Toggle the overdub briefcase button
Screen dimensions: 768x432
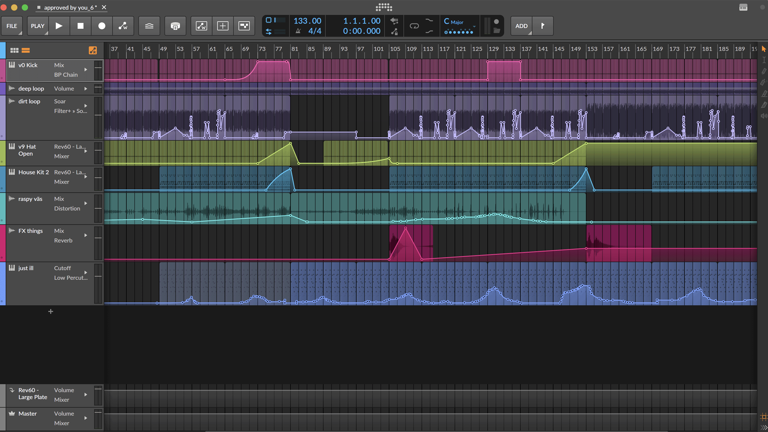149,26
